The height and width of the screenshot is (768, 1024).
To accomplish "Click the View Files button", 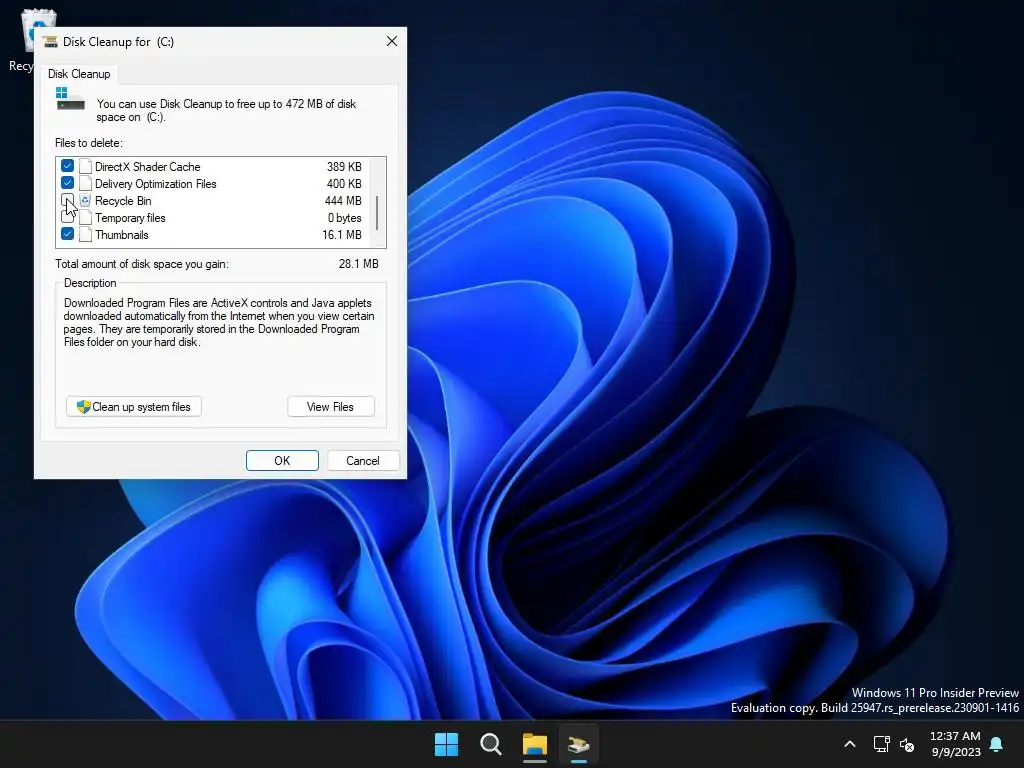I will click(x=330, y=406).
